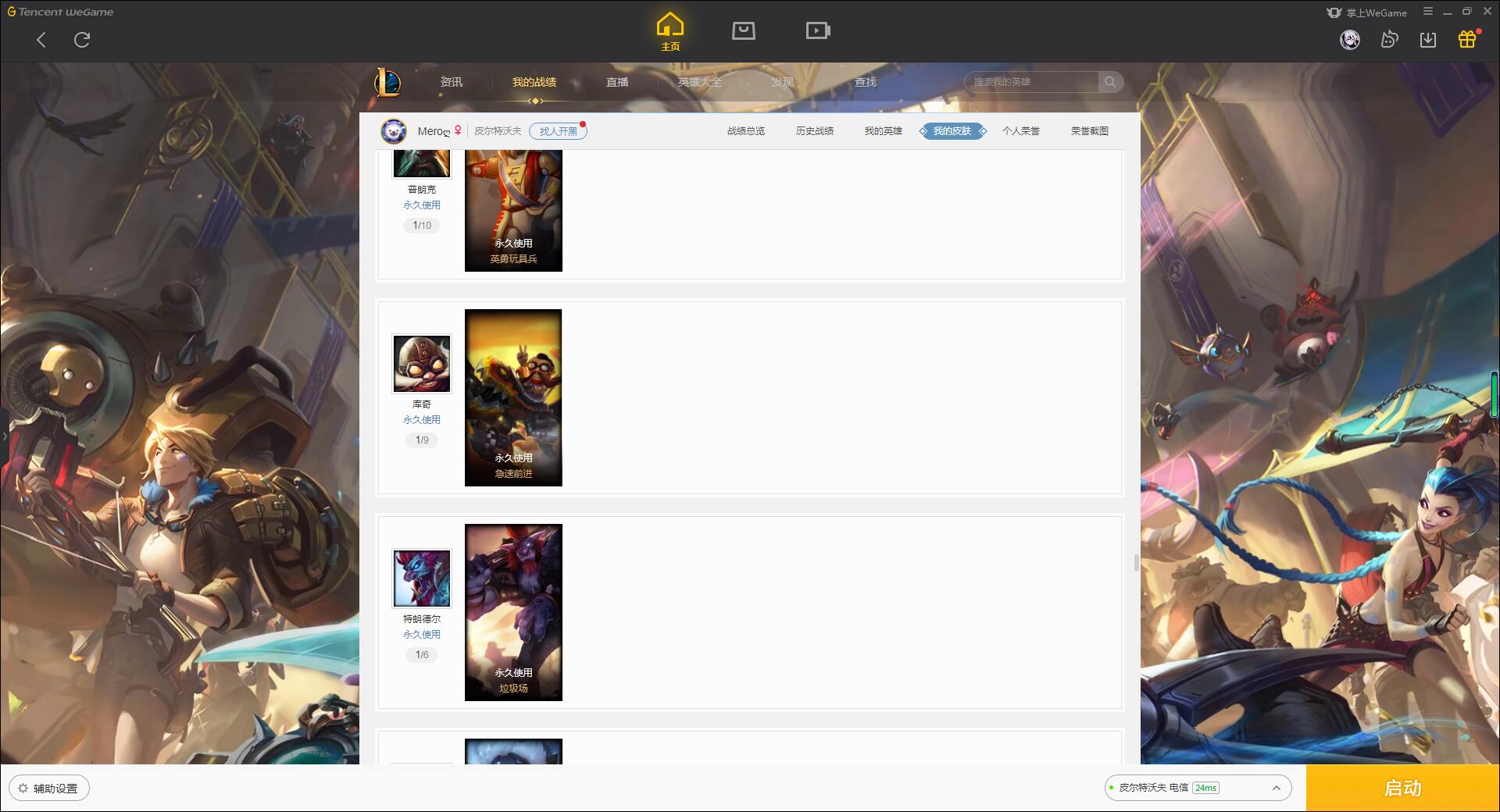The height and width of the screenshot is (812, 1500).
Task: Click the 1/9 skin count badge
Action: (x=422, y=440)
